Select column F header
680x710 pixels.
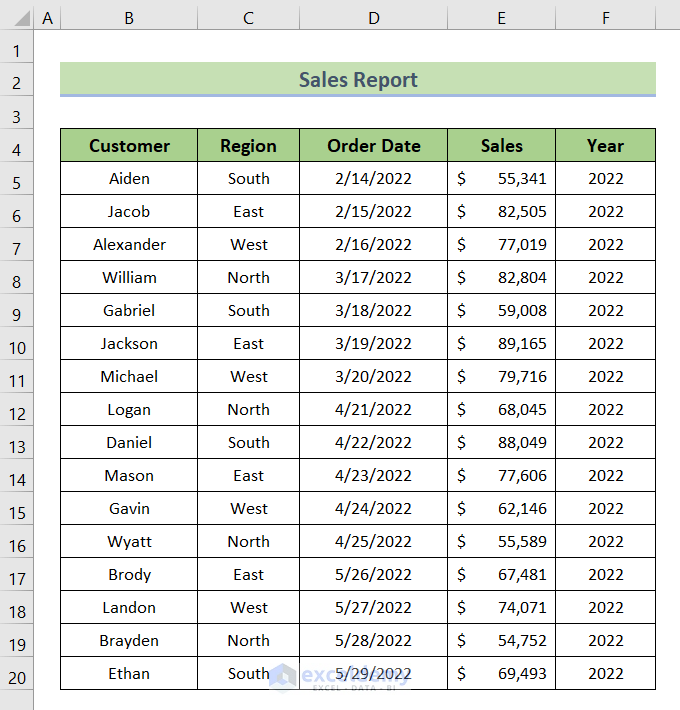coord(605,17)
